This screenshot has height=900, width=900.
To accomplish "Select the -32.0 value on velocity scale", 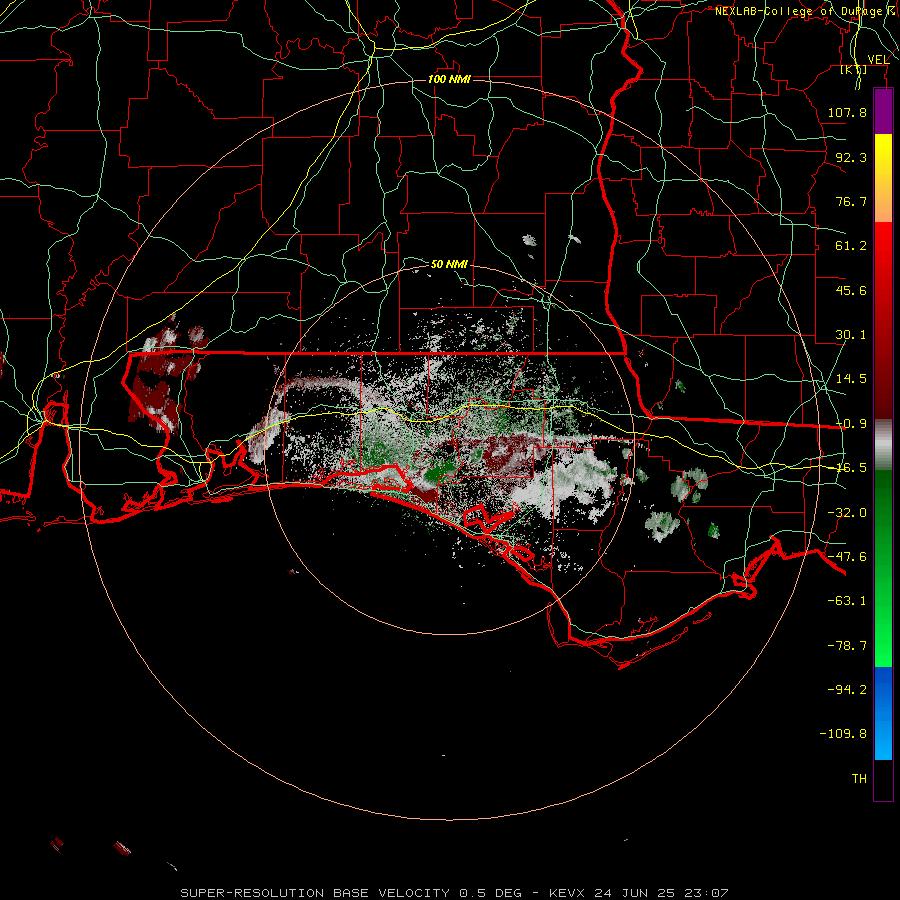I will point(847,513).
